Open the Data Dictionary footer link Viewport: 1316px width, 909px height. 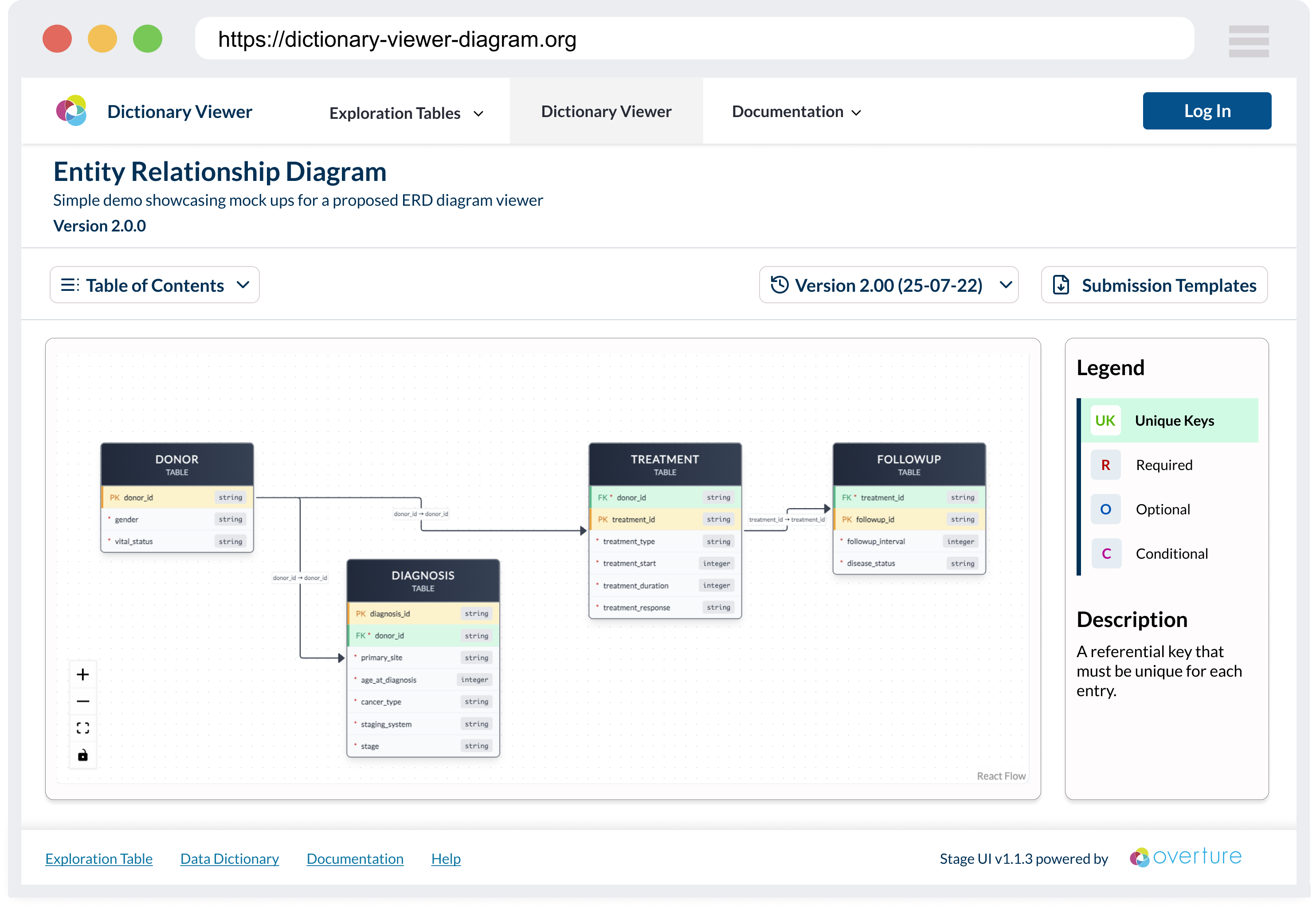tap(229, 859)
